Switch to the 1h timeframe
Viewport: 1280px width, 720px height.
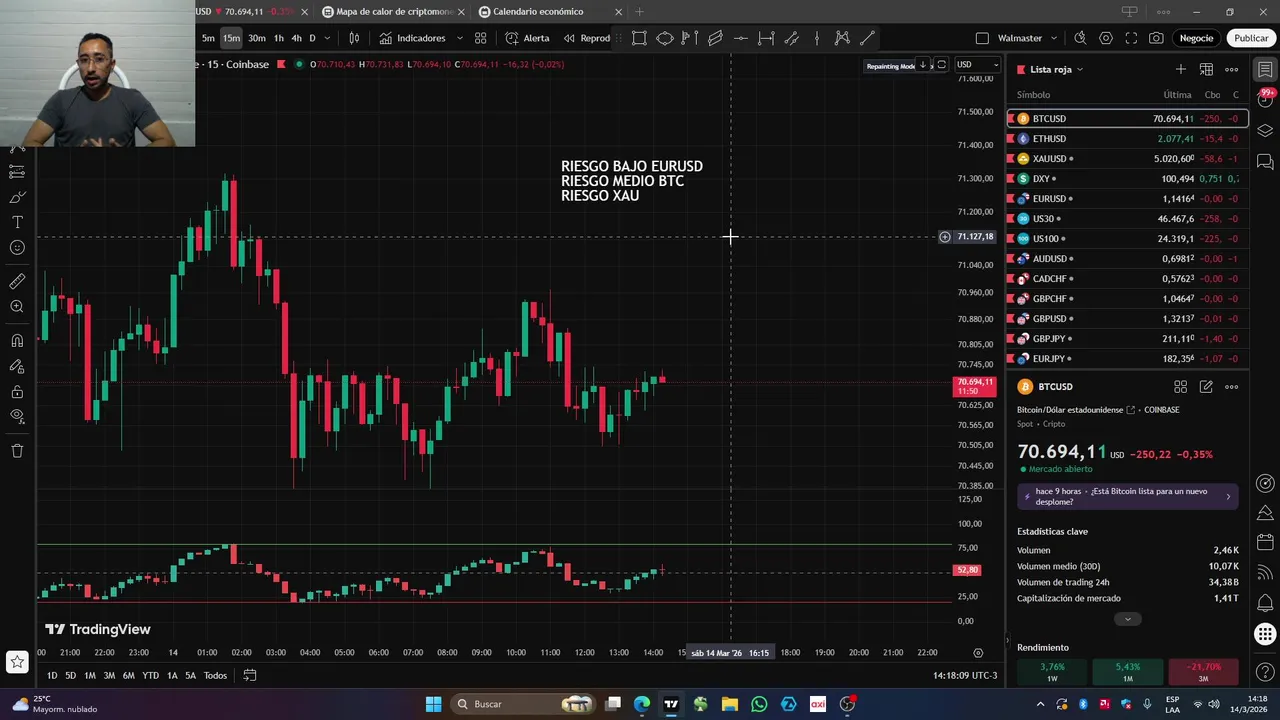pyautogui.click(x=279, y=38)
